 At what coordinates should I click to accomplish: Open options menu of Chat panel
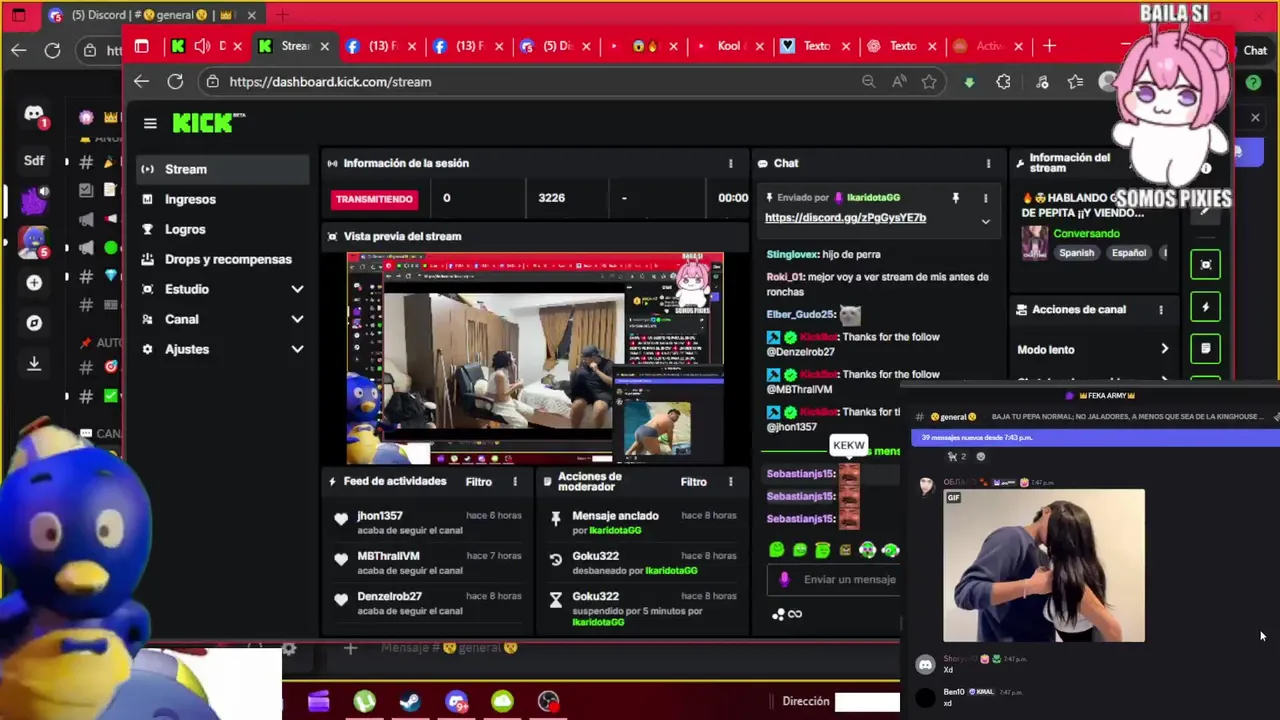click(988, 163)
